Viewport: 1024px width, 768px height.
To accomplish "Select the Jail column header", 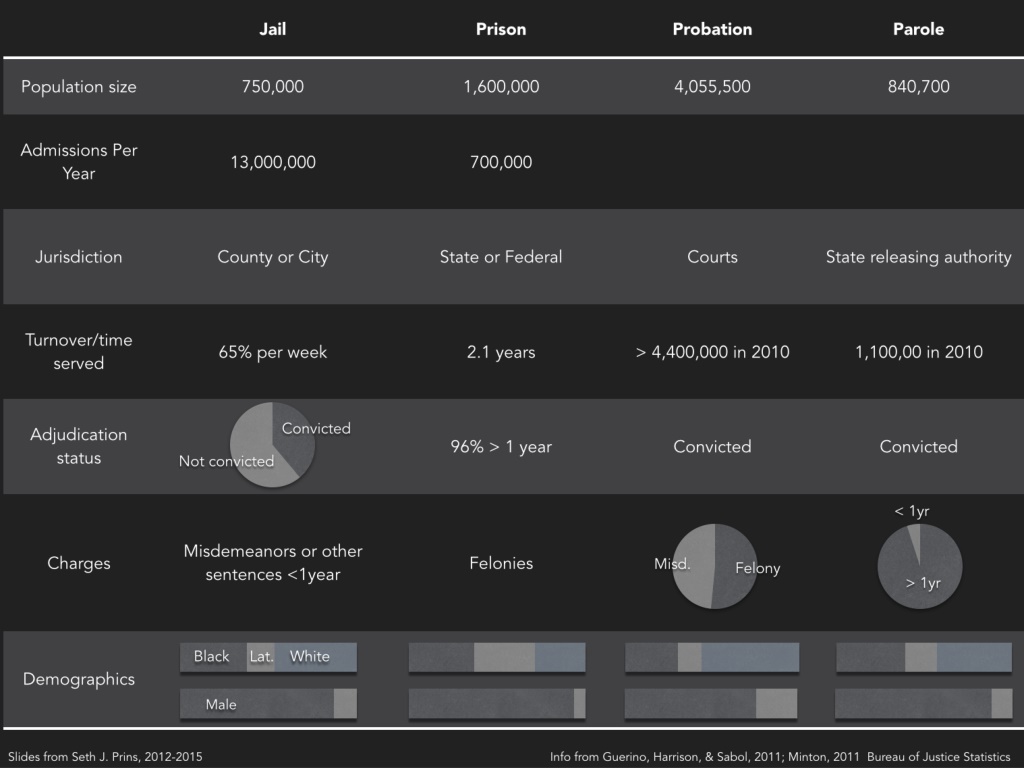I will click(x=272, y=29).
